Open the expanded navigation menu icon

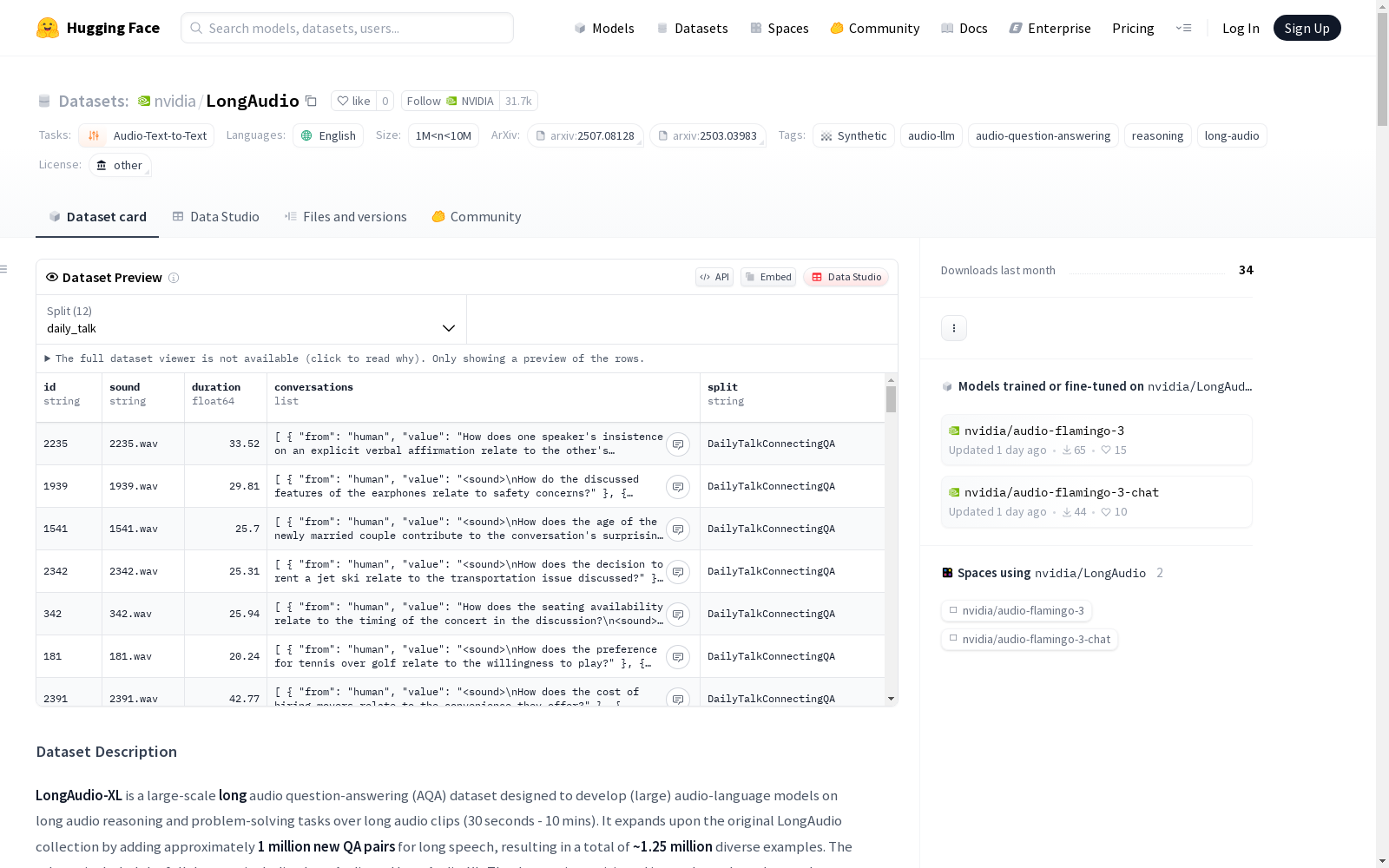pyautogui.click(x=1183, y=28)
